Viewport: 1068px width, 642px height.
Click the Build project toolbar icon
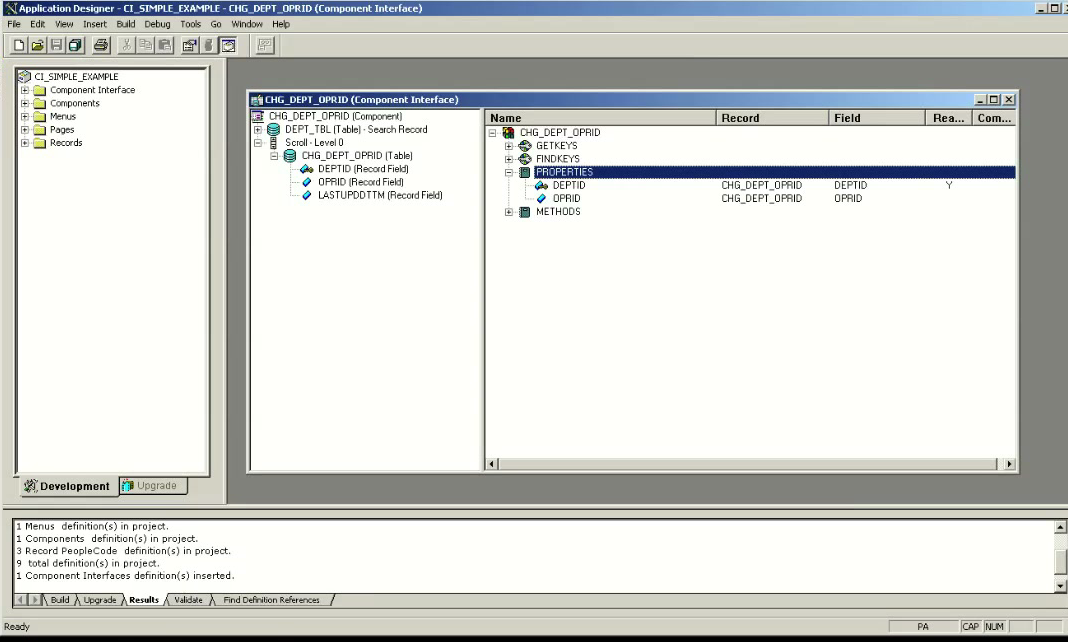click(x=208, y=46)
